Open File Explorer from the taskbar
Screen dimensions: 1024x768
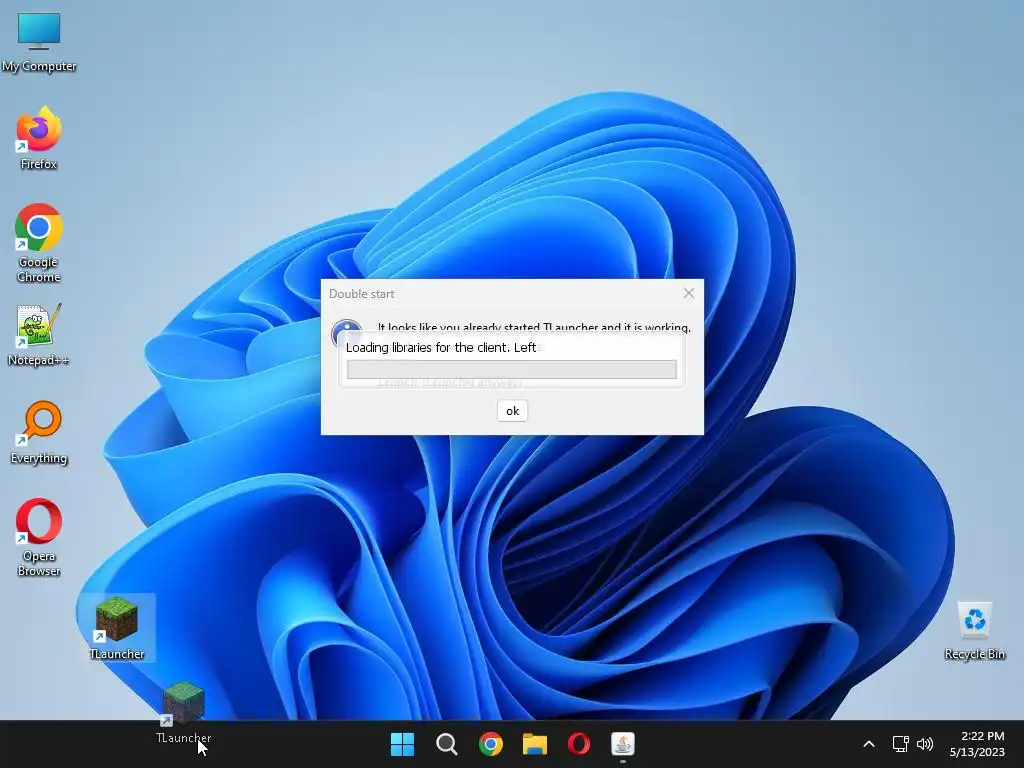click(x=535, y=744)
